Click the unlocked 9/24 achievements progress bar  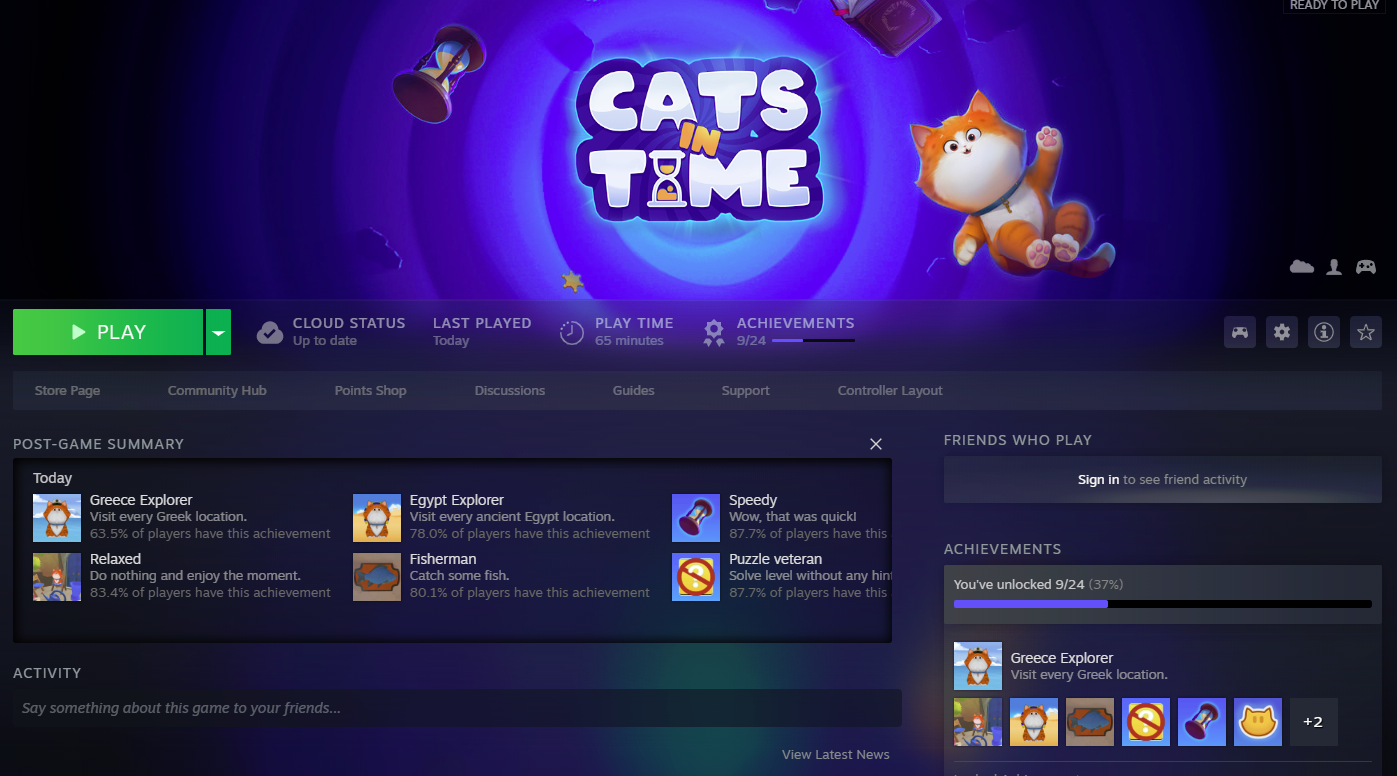click(x=1163, y=604)
